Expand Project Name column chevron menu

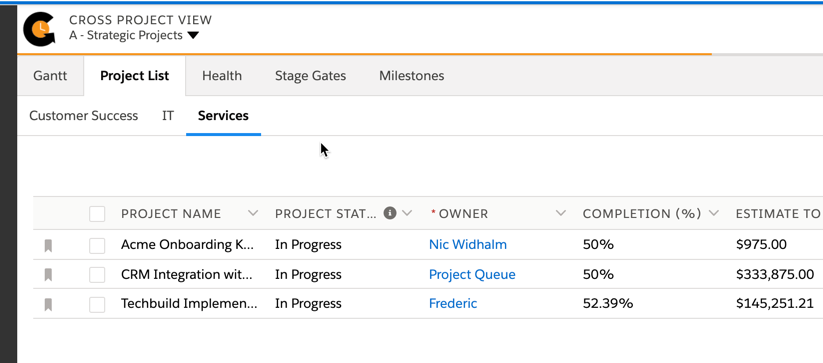tap(253, 213)
